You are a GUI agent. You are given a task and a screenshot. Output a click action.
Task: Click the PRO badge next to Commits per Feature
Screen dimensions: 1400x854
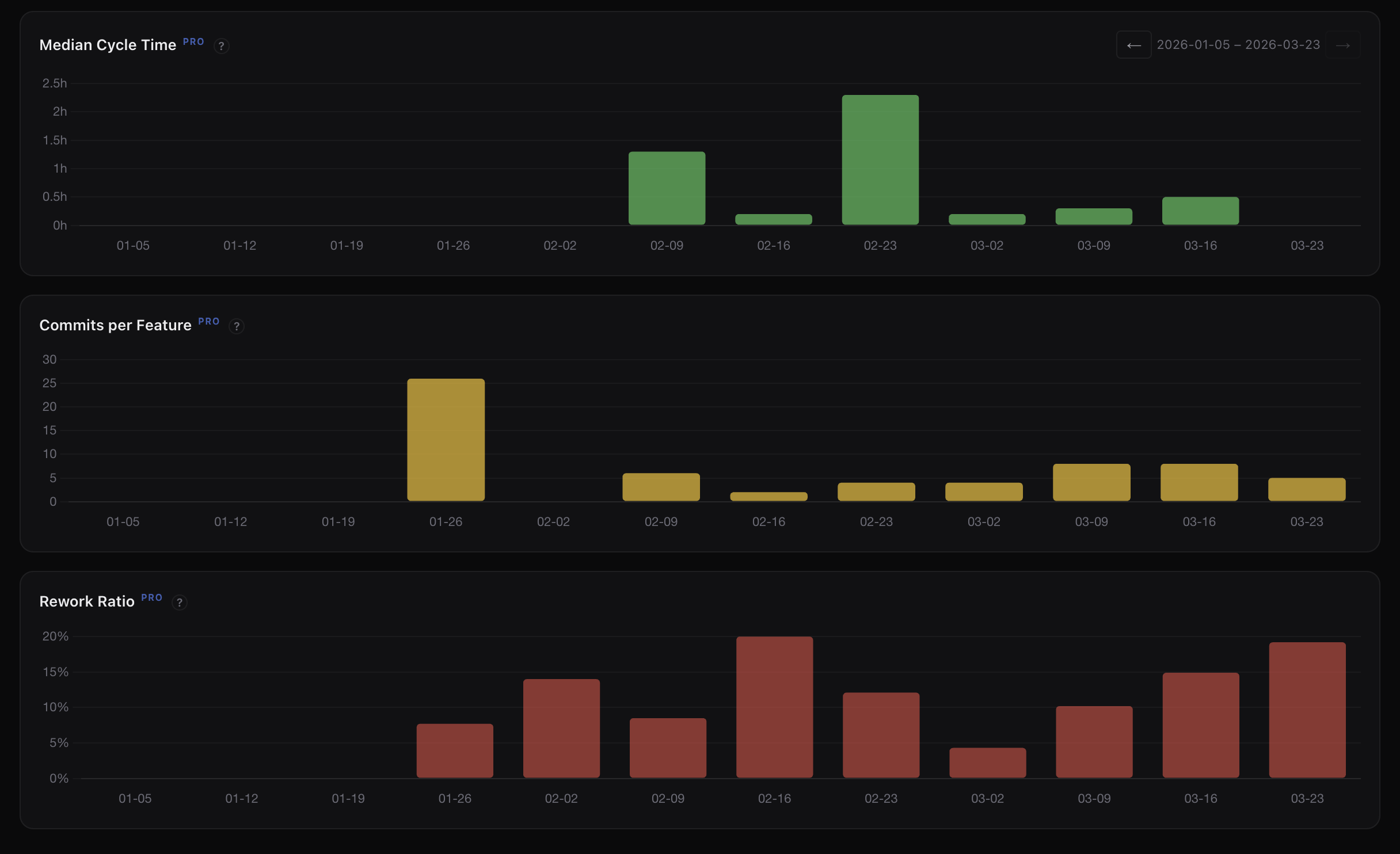coord(208,322)
